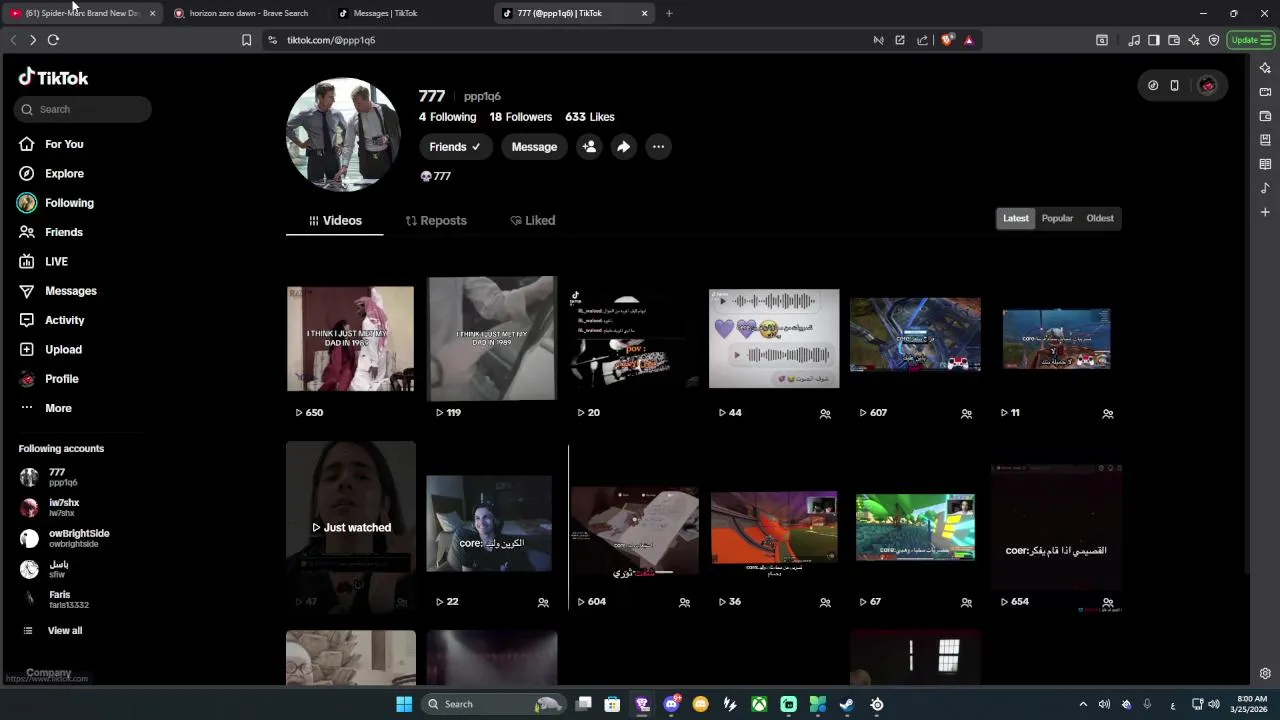Expand the More menu in sidebar
The width and height of the screenshot is (1280, 720).
[58, 408]
